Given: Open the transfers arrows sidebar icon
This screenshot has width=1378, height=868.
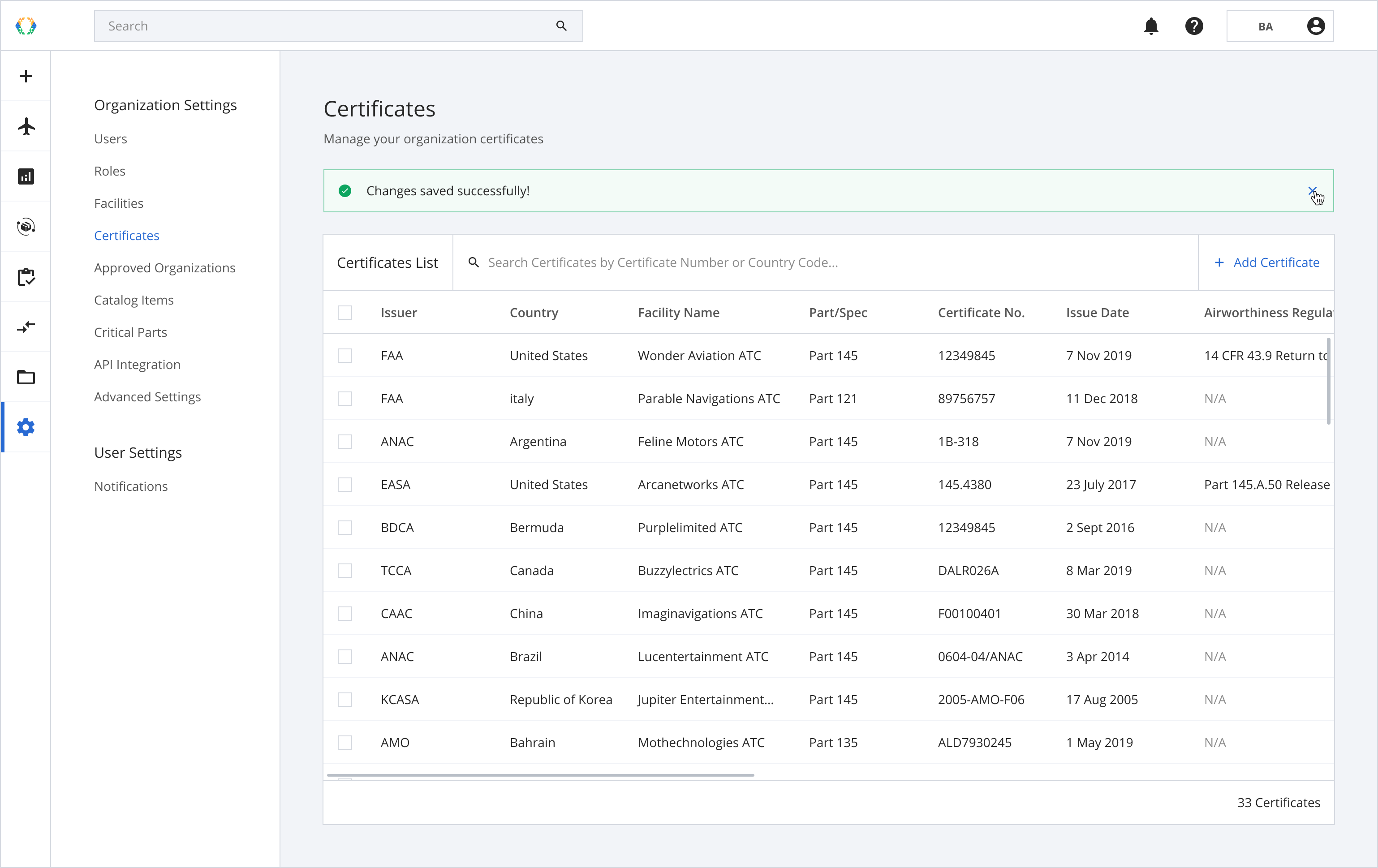Looking at the screenshot, I should tap(26, 327).
